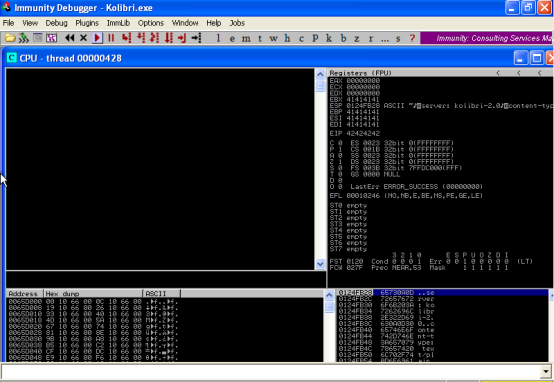Click the Go to address arrow icon
Viewport: 554px width, 382px height.
(x=196, y=38)
